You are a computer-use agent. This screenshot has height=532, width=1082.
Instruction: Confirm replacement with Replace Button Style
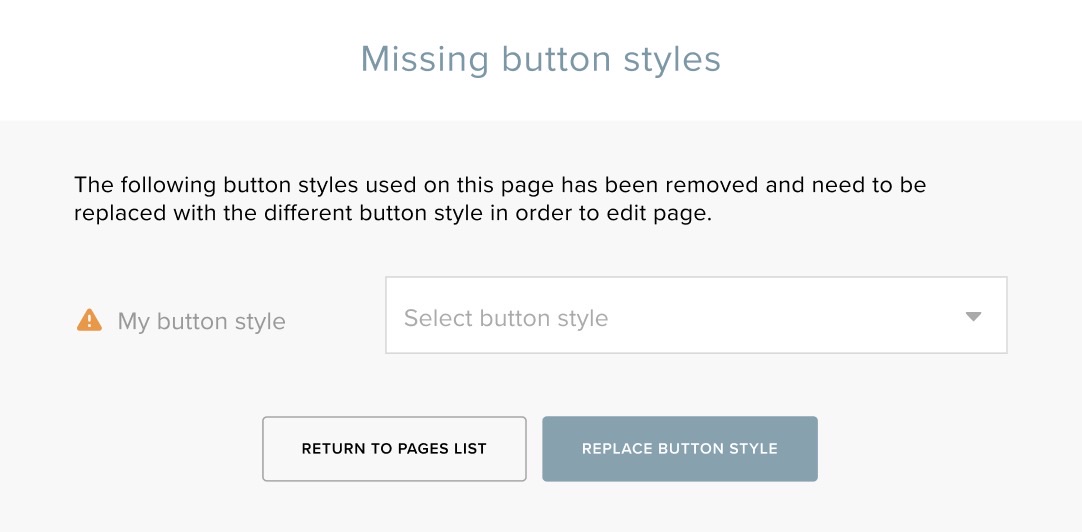pos(680,449)
